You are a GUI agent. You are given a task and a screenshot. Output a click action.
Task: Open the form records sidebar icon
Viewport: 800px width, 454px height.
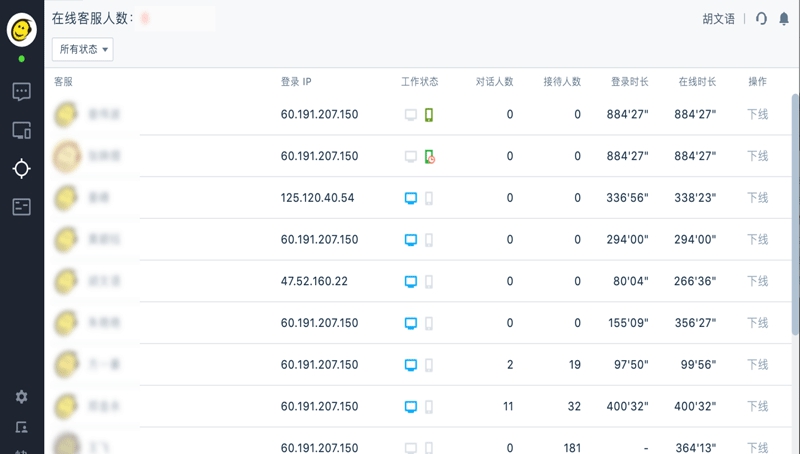pyautogui.click(x=21, y=207)
